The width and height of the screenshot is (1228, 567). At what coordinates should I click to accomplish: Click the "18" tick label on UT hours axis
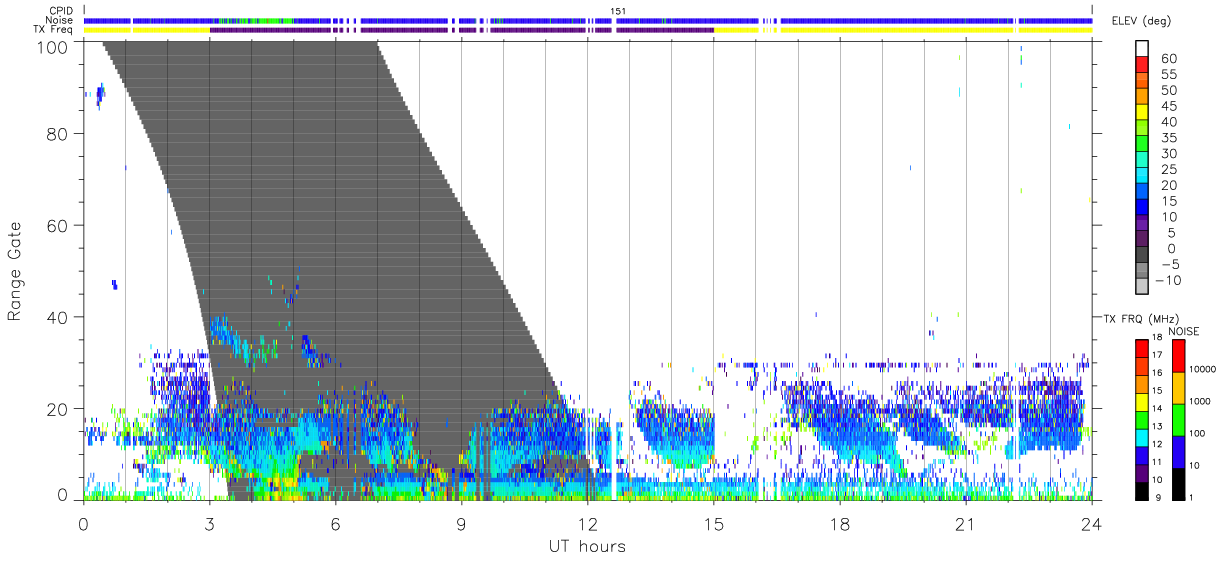click(x=839, y=523)
